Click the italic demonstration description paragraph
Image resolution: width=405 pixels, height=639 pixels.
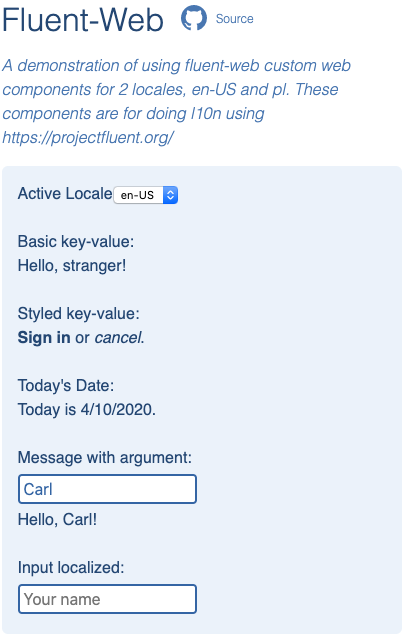click(x=176, y=101)
